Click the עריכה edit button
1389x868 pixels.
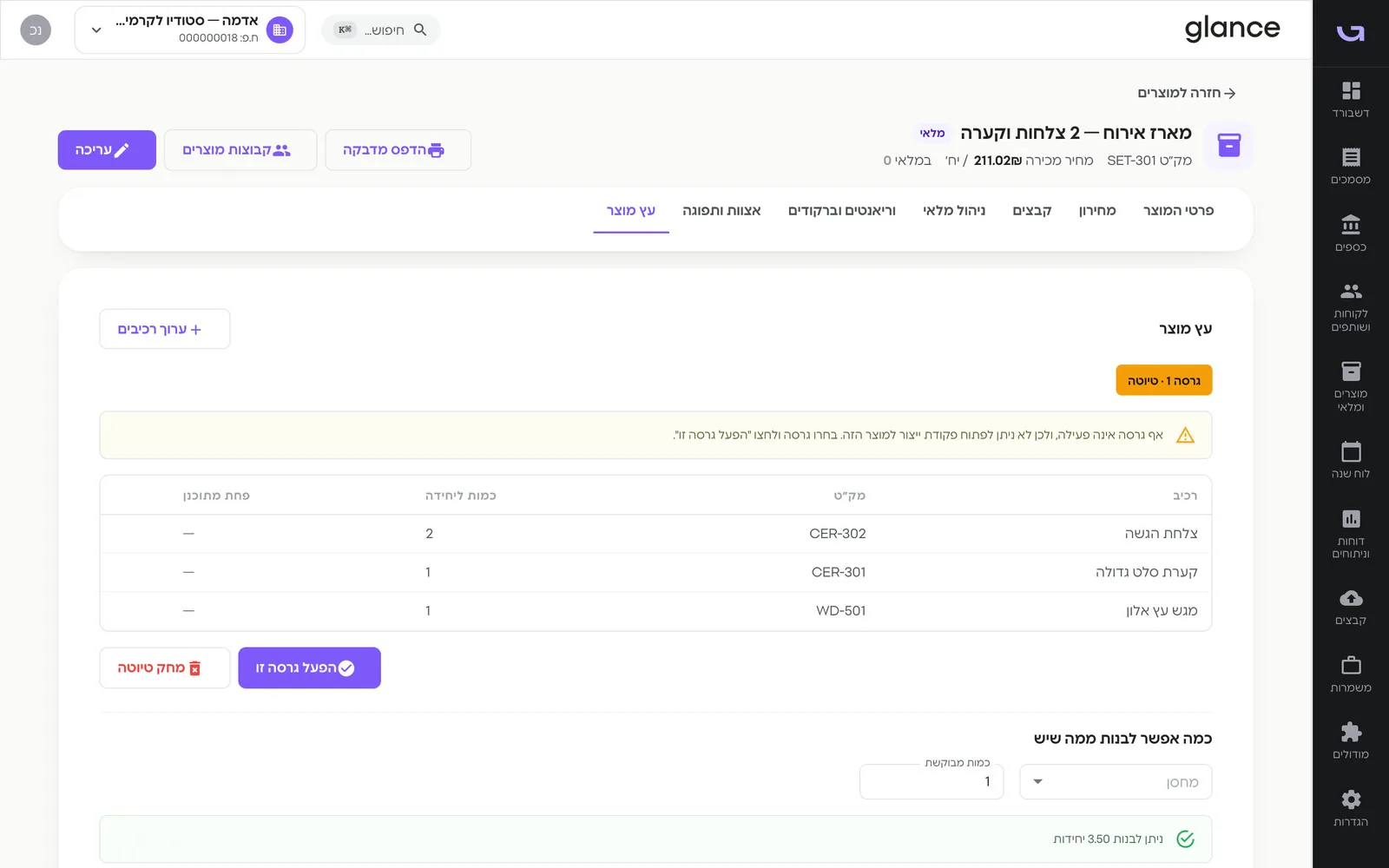107,150
